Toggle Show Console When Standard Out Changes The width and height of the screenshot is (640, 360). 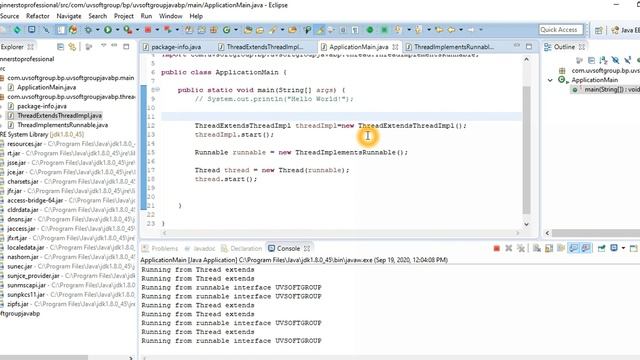pos(573,248)
